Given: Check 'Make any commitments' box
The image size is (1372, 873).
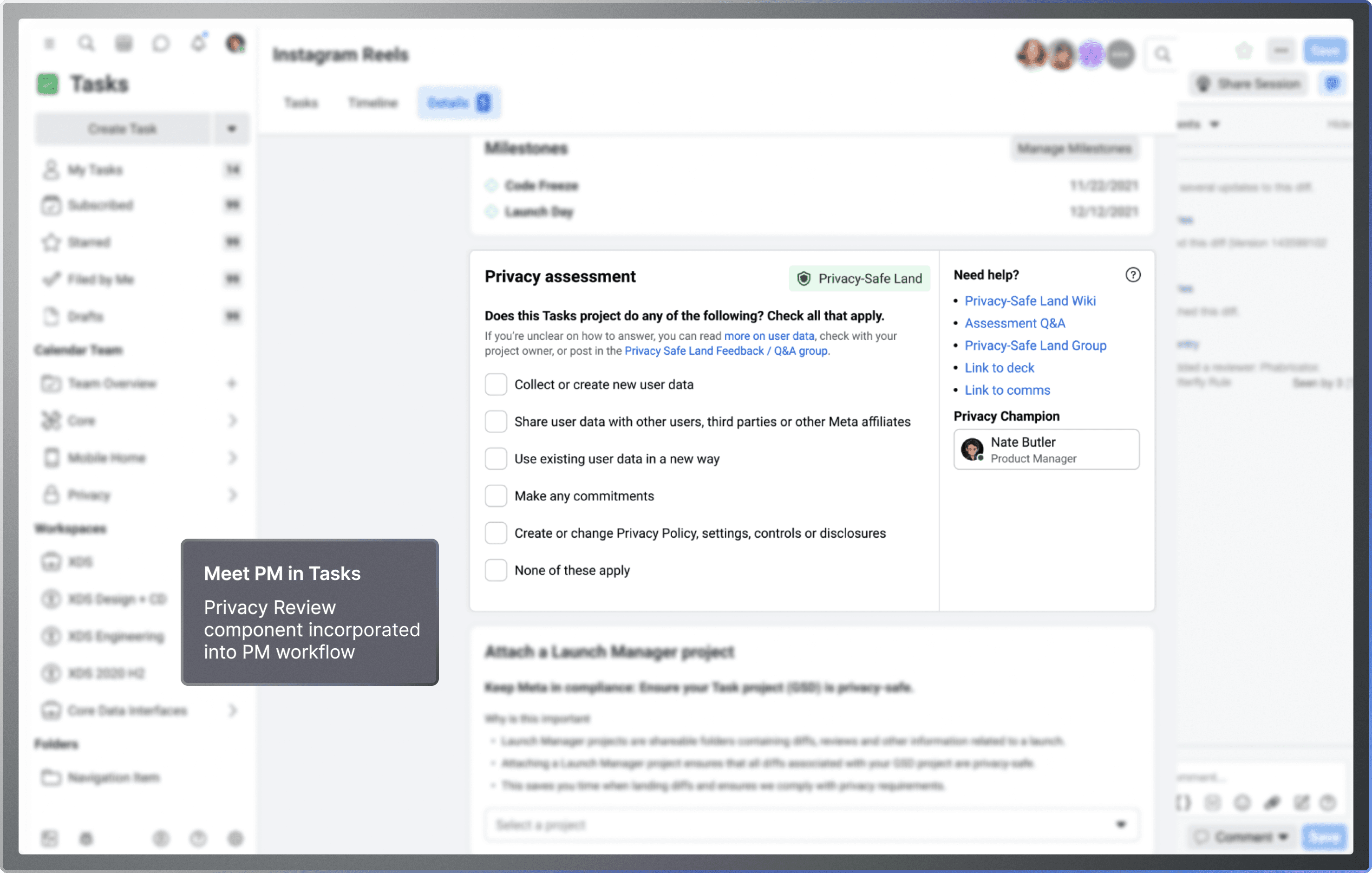Looking at the screenshot, I should click(496, 496).
